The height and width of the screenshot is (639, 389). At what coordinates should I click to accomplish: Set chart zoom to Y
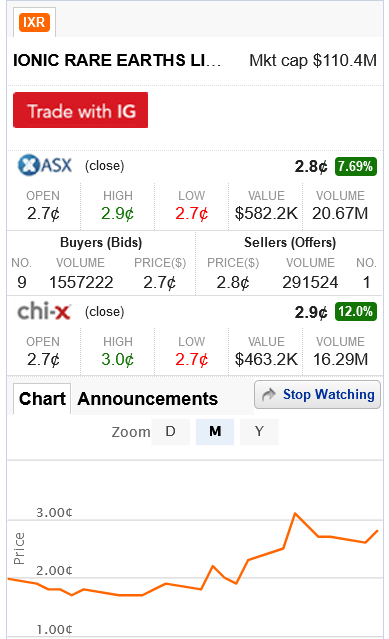click(x=259, y=432)
